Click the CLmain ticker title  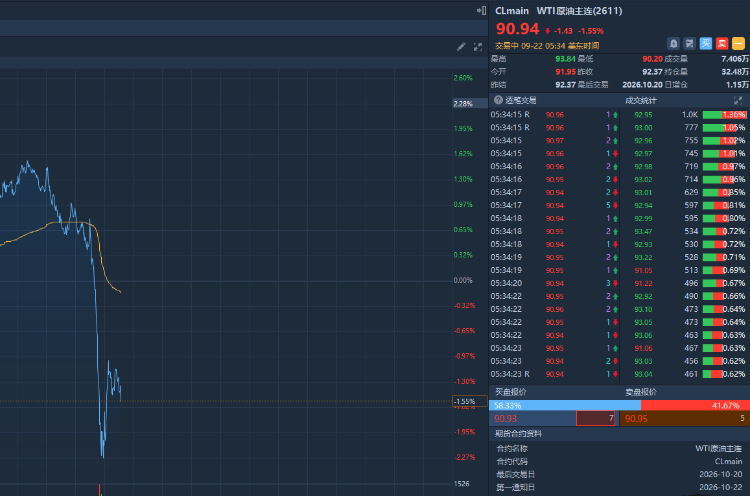(x=512, y=11)
